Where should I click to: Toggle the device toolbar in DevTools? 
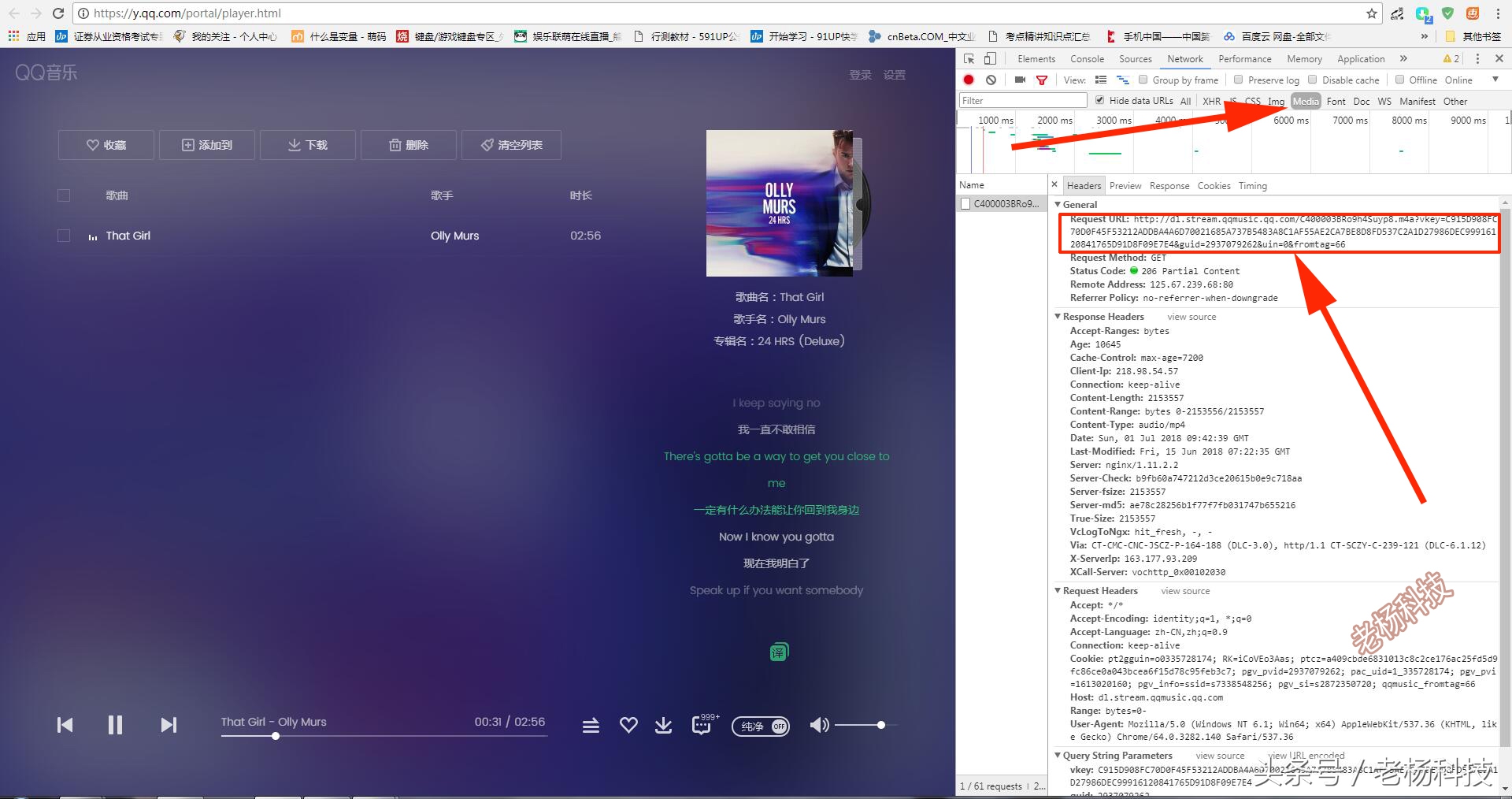pyautogui.click(x=991, y=58)
